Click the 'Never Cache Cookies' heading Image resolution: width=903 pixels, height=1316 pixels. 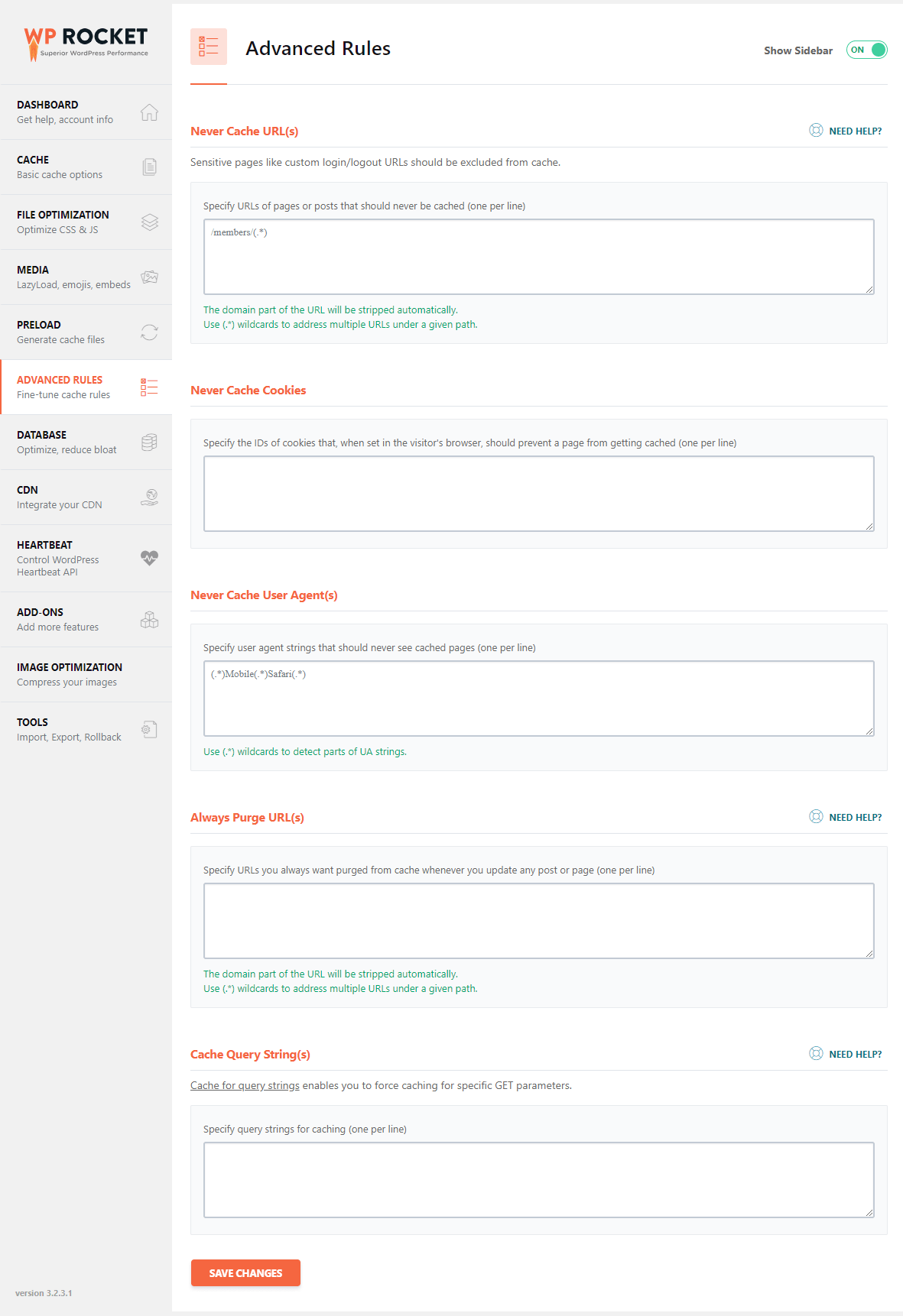[248, 390]
